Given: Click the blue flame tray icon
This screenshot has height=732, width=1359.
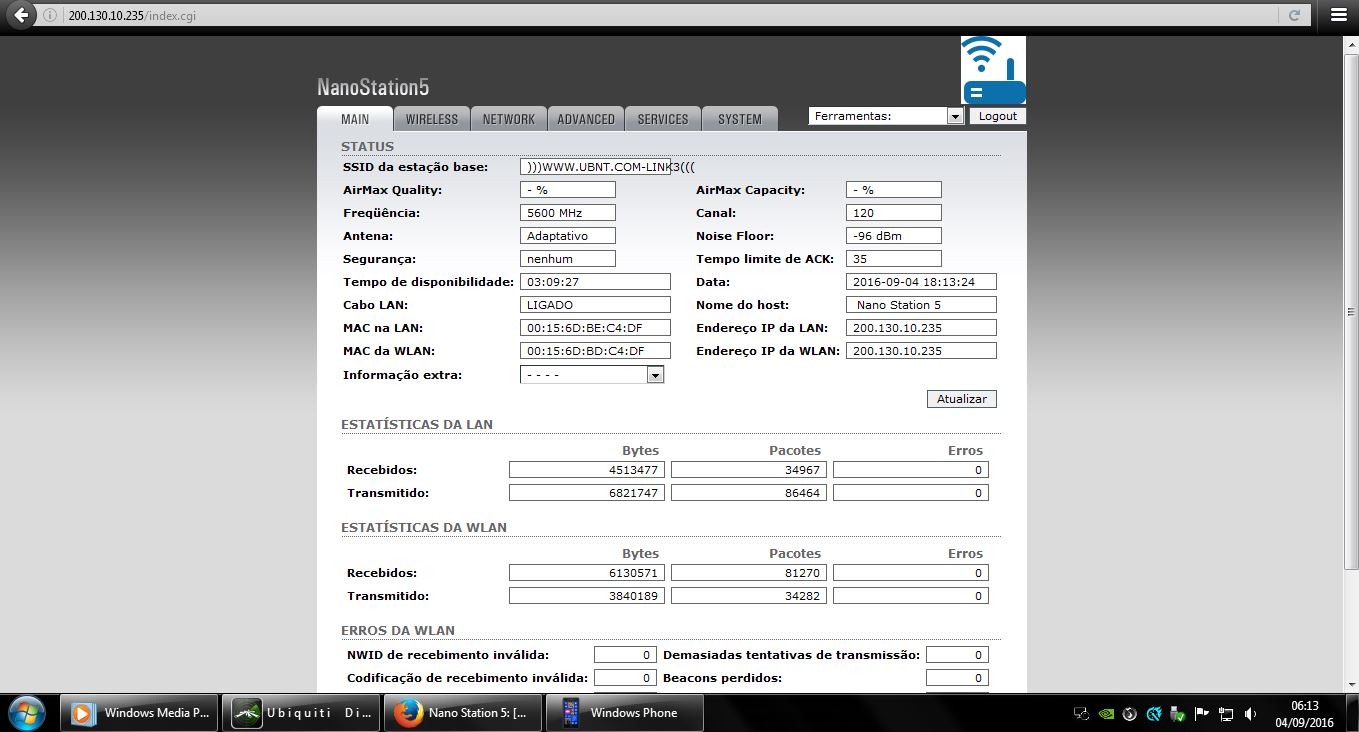Looking at the screenshot, I should tap(1154, 714).
